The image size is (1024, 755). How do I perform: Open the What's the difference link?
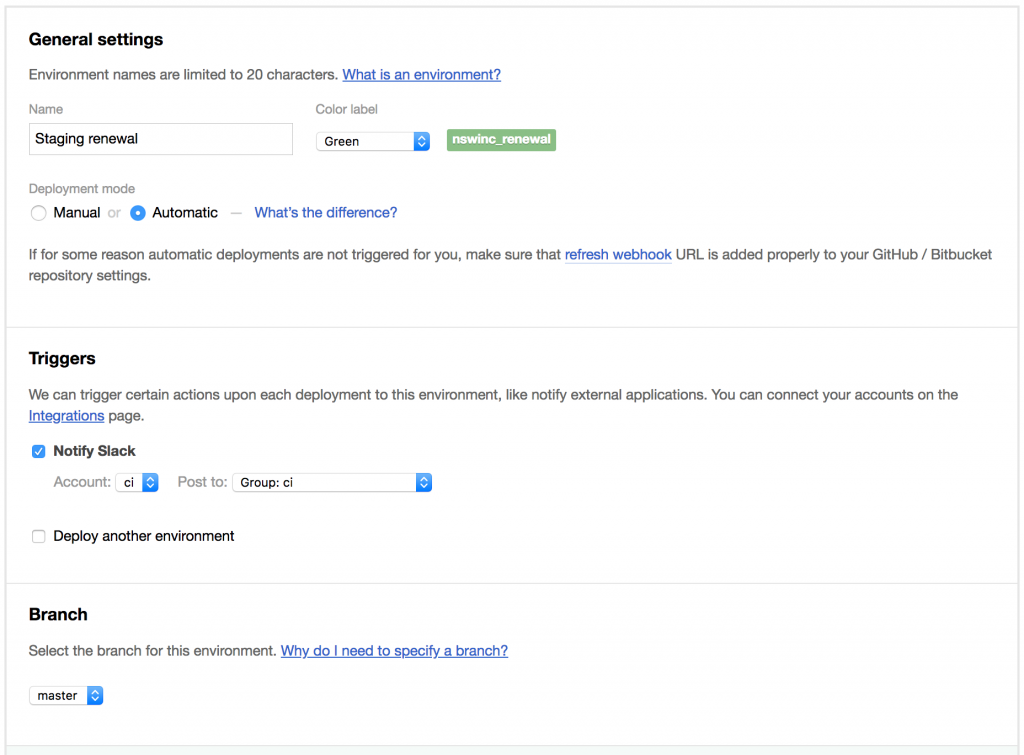click(325, 212)
